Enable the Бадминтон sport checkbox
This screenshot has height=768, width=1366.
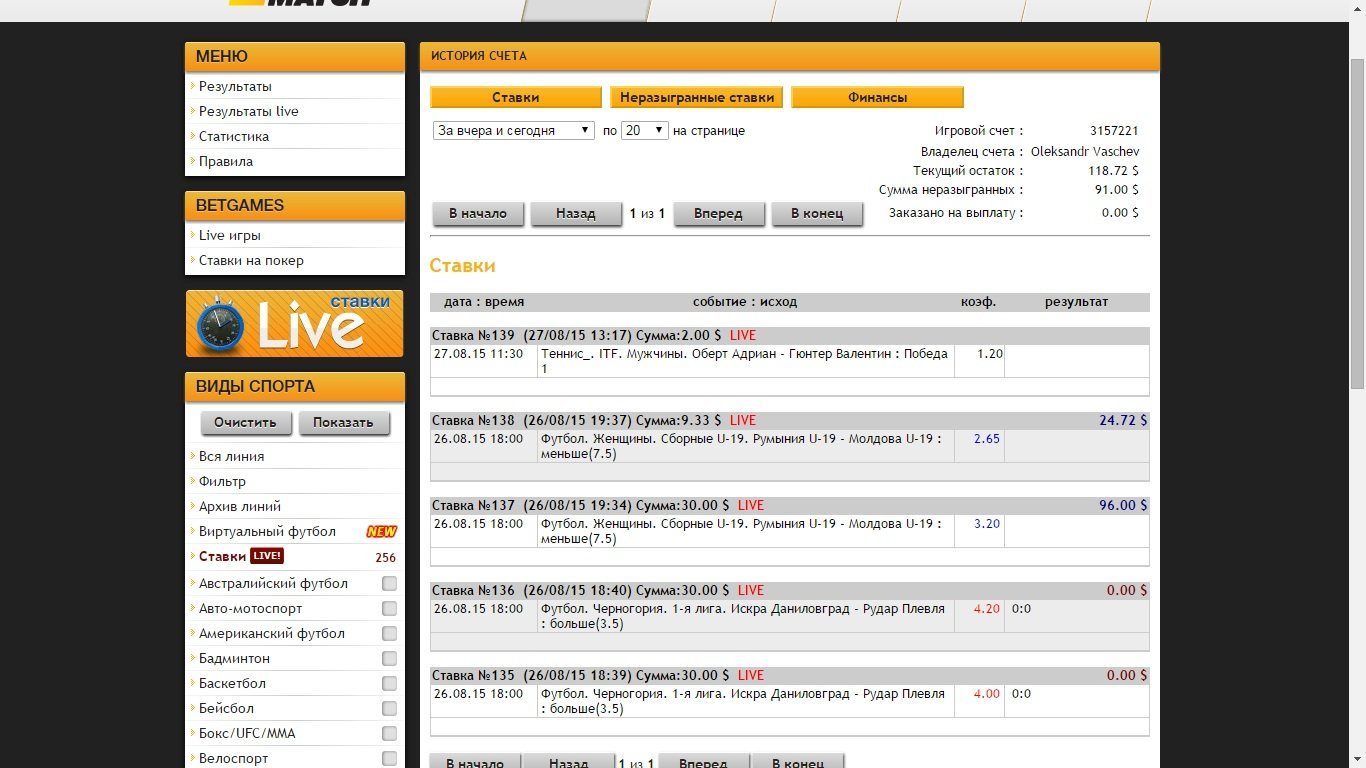[389, 659]
